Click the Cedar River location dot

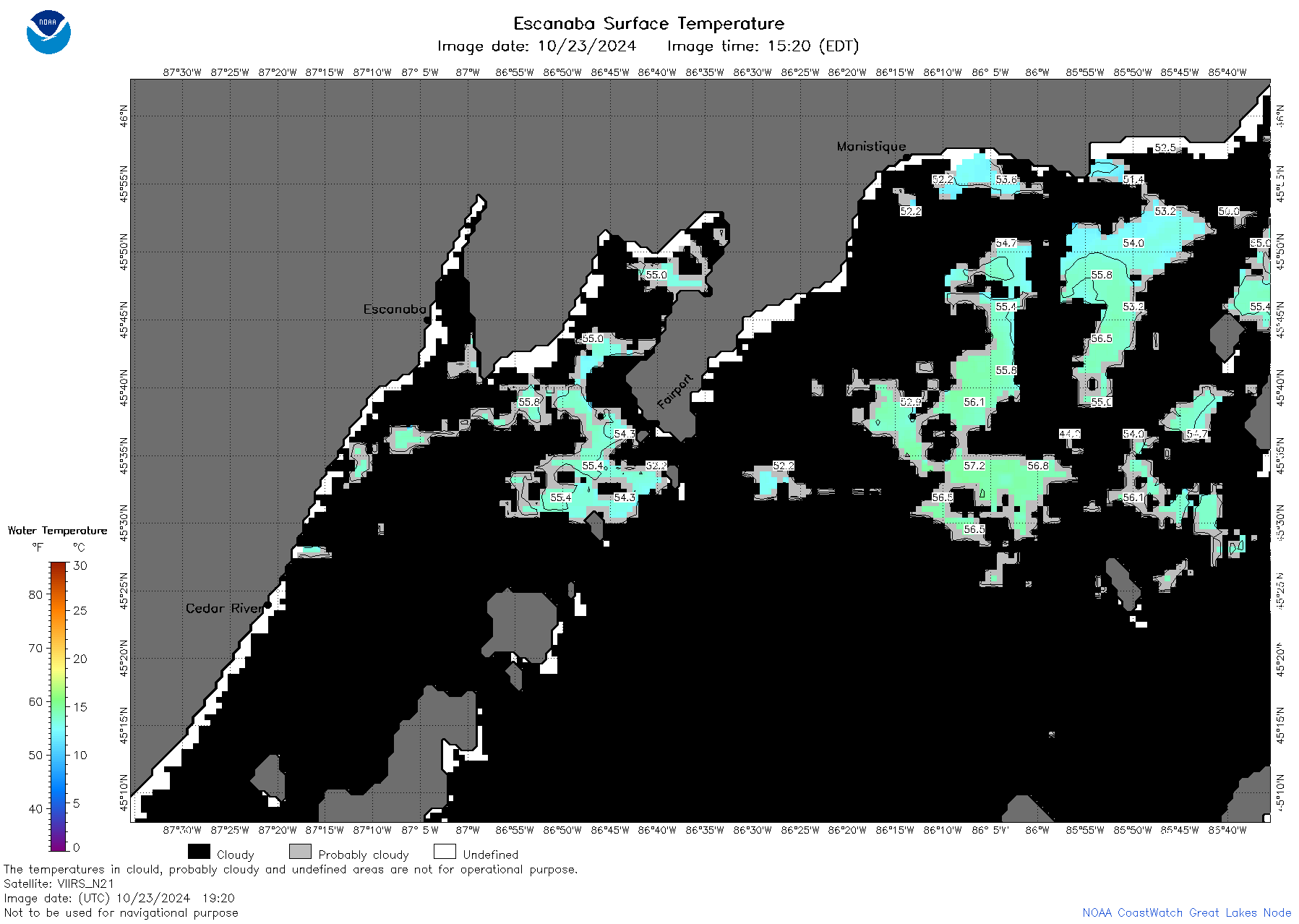click(x=267, y=604)
